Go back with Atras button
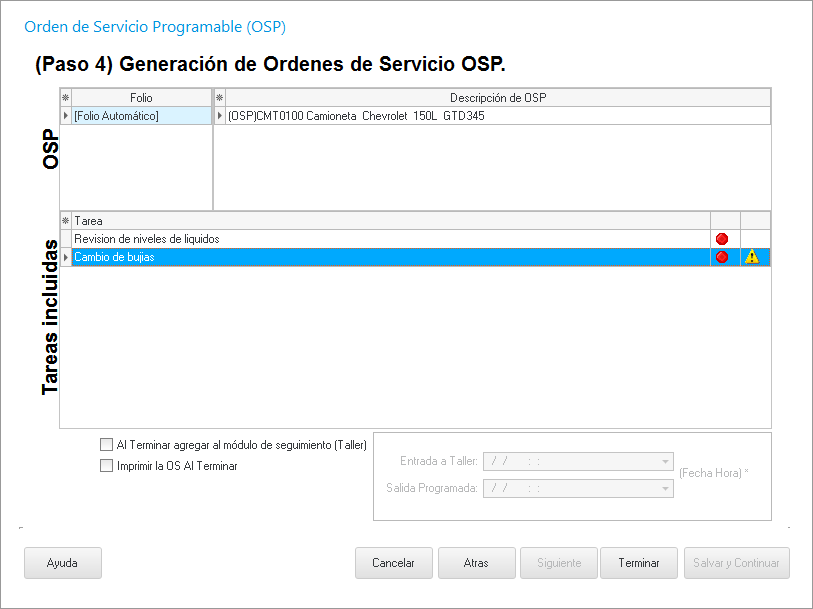The height and width of the screenshot is (609, 813). tap(476, 563)
